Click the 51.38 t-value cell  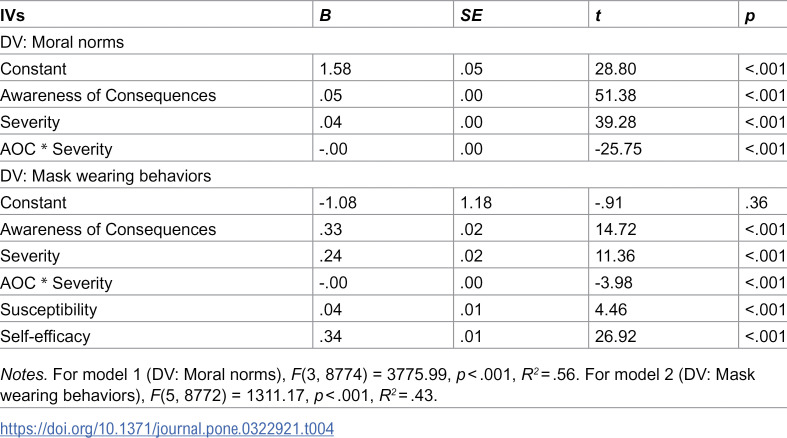(615, 95)
